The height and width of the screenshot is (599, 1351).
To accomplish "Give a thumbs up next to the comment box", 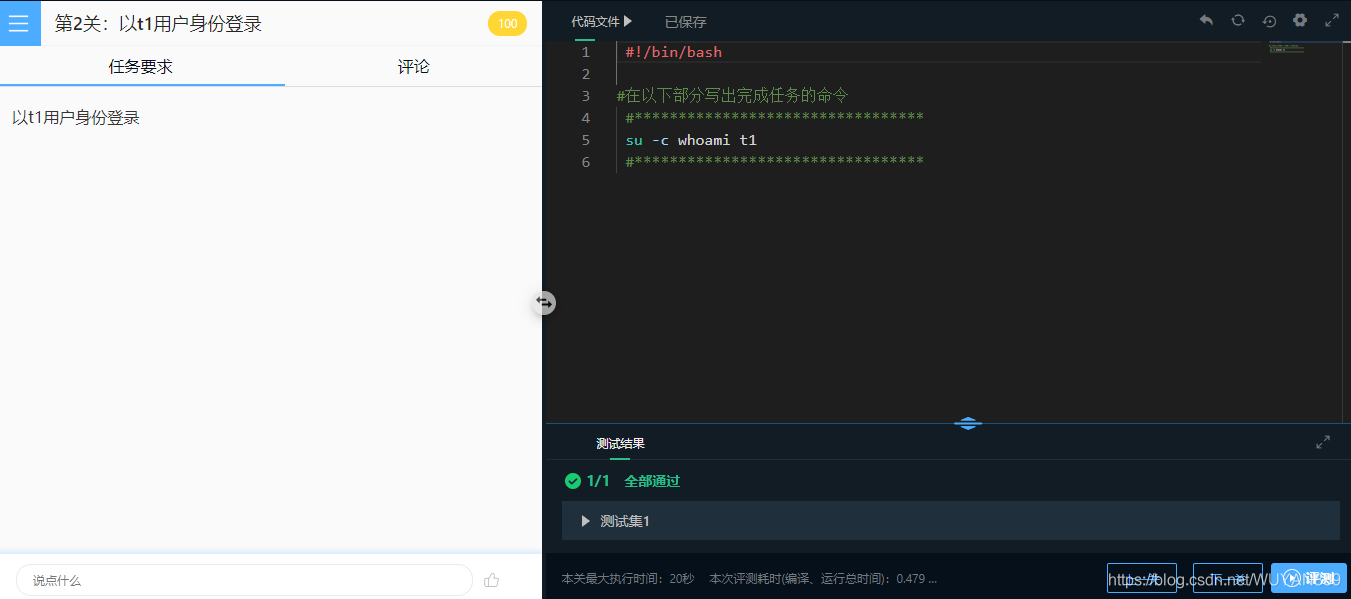I will click(x=490, y=580).
